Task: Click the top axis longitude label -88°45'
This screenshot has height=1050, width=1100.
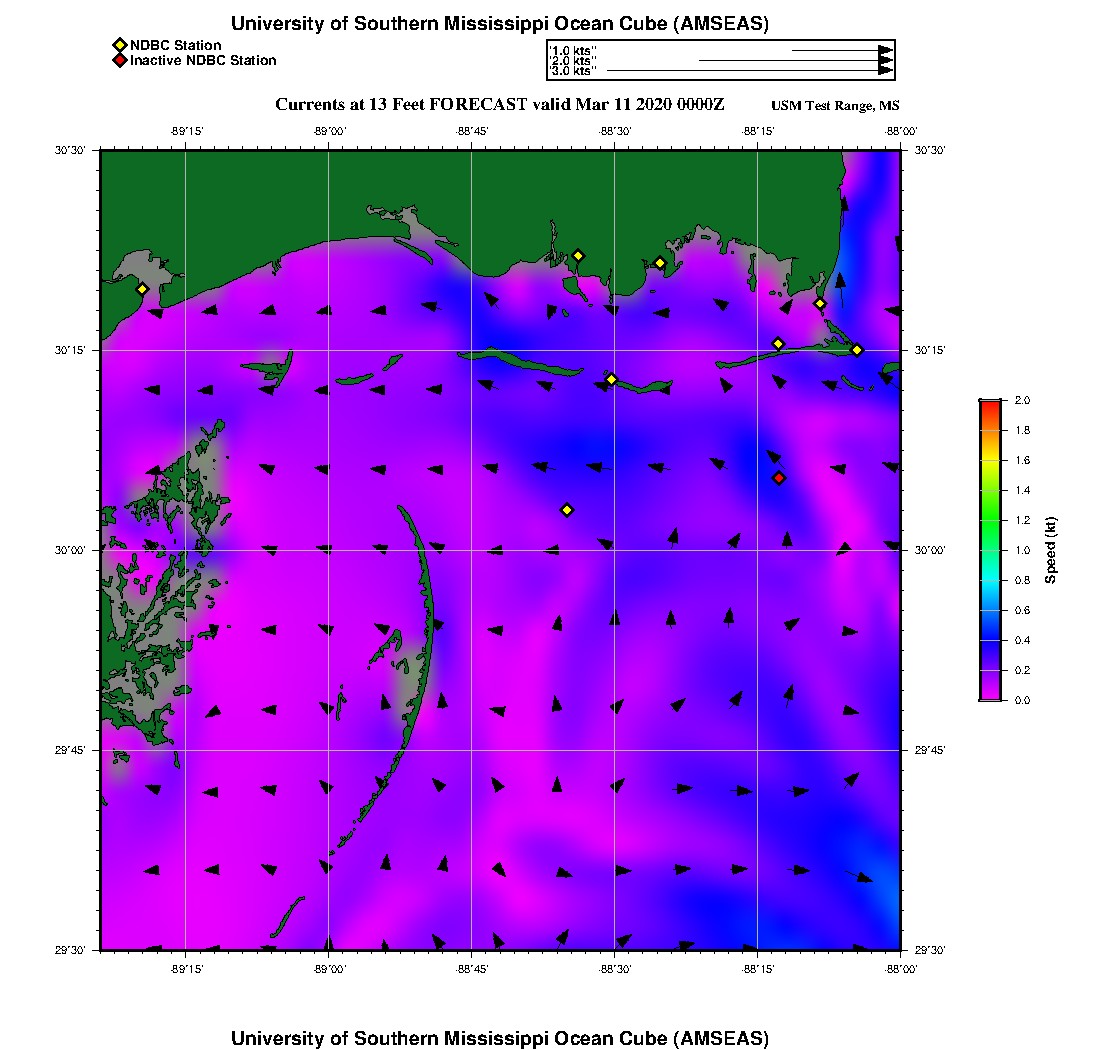Action: (x=471, y=131)
